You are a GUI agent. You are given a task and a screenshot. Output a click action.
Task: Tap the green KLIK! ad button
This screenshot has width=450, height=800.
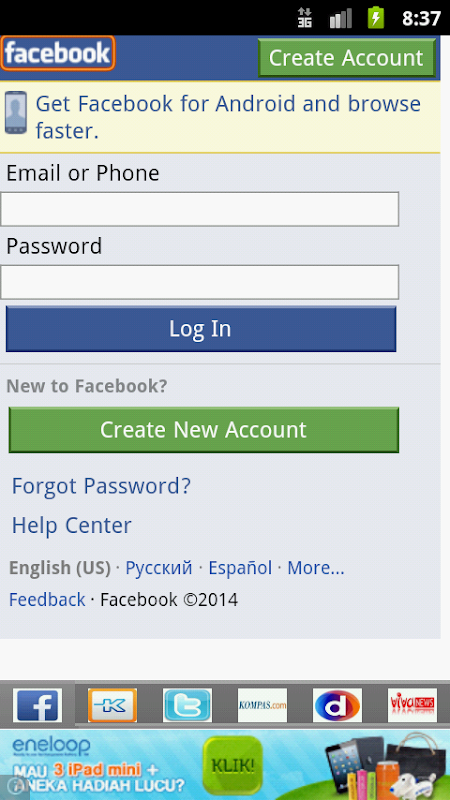[x=232, y=765]
